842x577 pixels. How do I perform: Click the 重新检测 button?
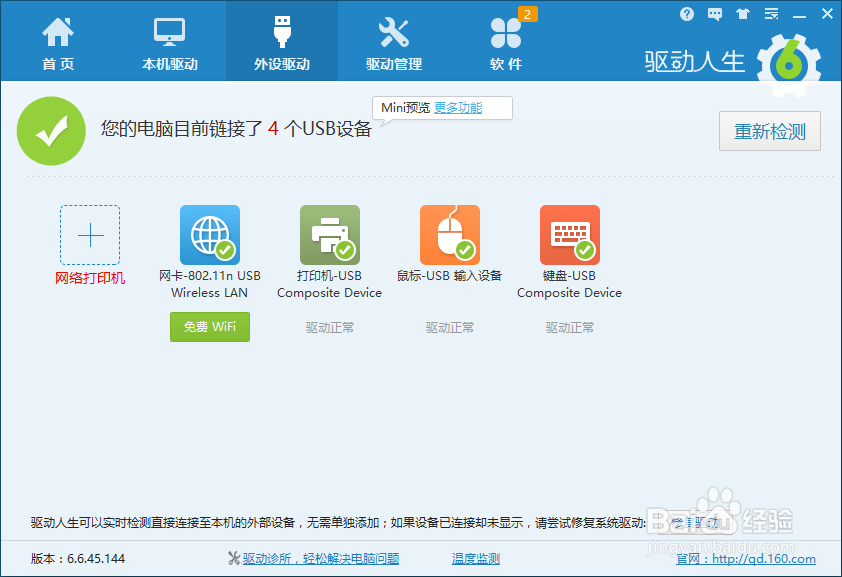pyautogui.click(x=770, y=131)
